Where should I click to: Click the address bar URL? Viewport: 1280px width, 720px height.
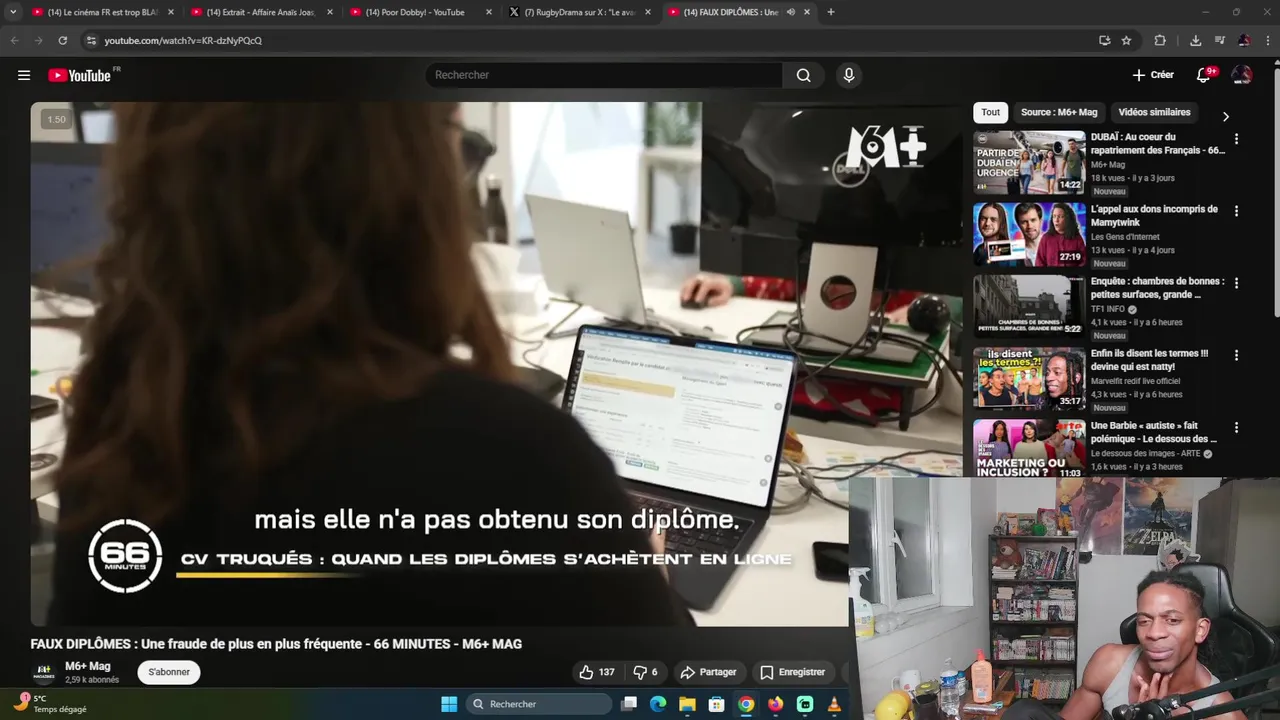[x=183, y=40]
